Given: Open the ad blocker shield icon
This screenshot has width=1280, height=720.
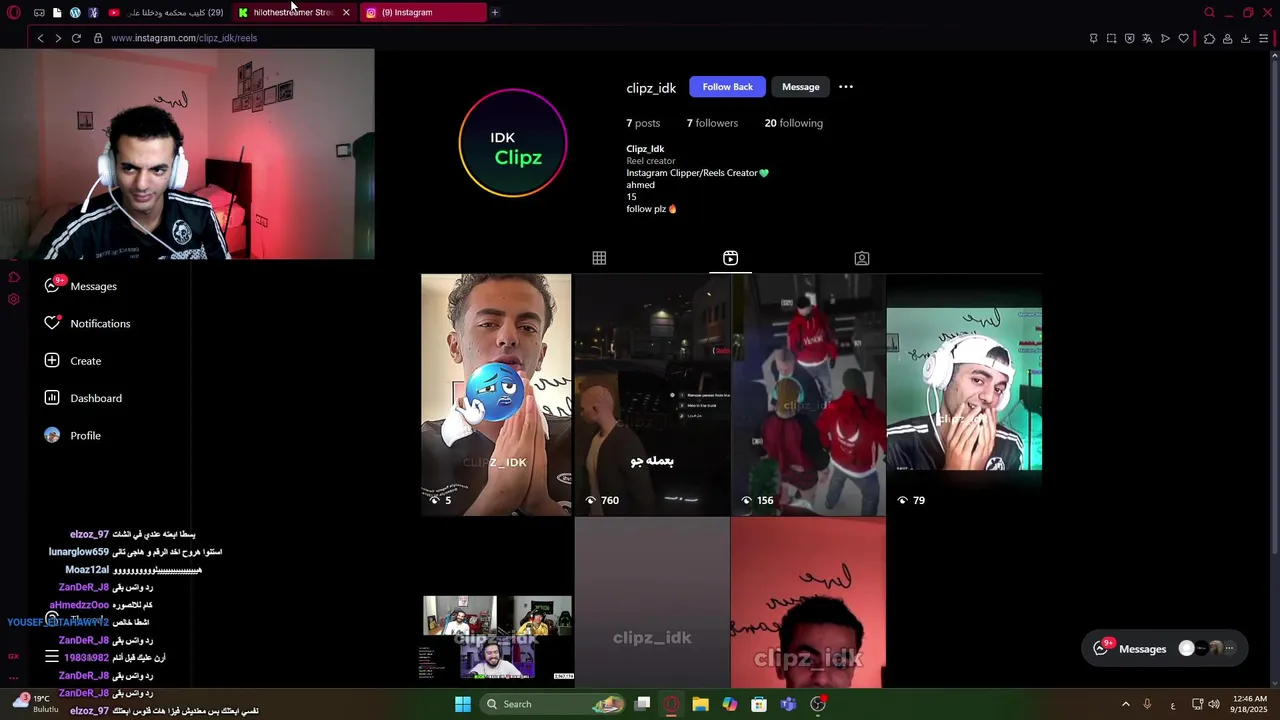Looking at the screenshot, I should point(1130,38).
